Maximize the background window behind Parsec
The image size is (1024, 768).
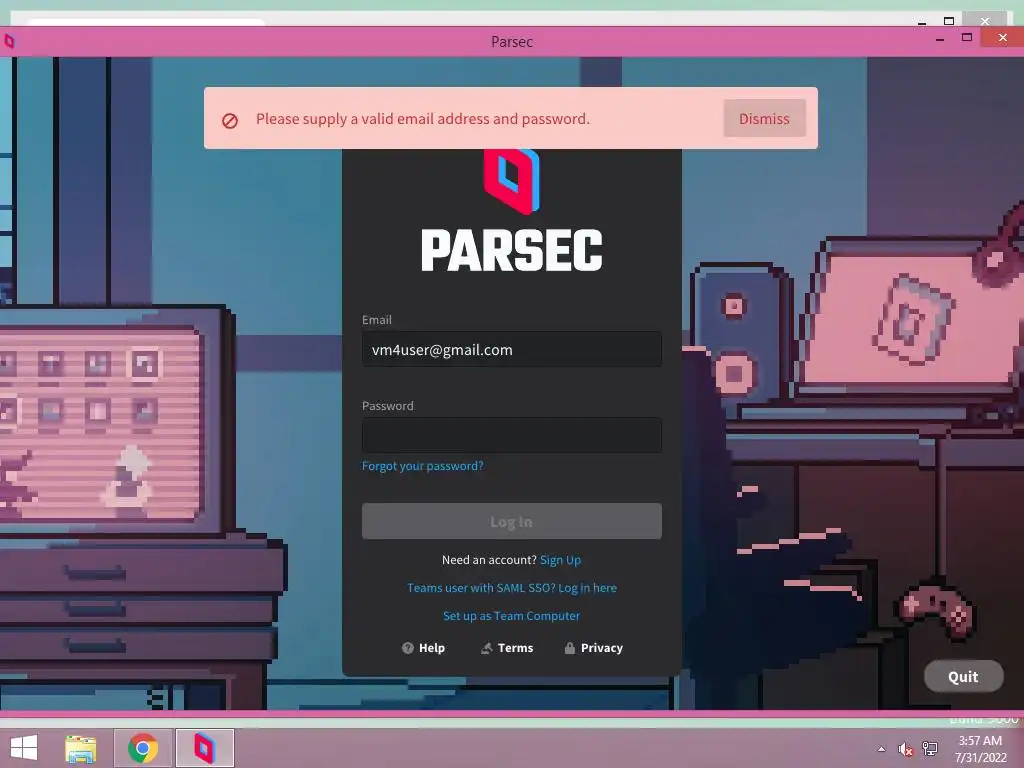pyautogui.click(x=949, y=21)
